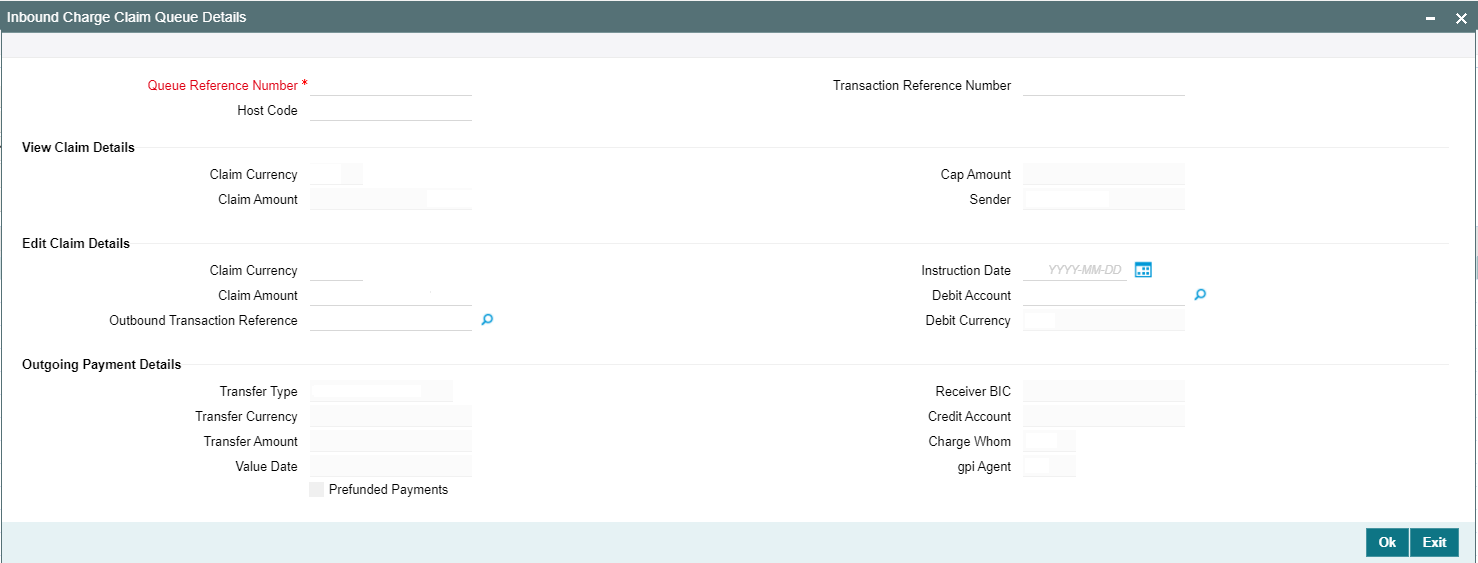Click the Debit Currency field
Image resolution: width=1478 pixels, height=563 pixels.
coord(1104,320)
